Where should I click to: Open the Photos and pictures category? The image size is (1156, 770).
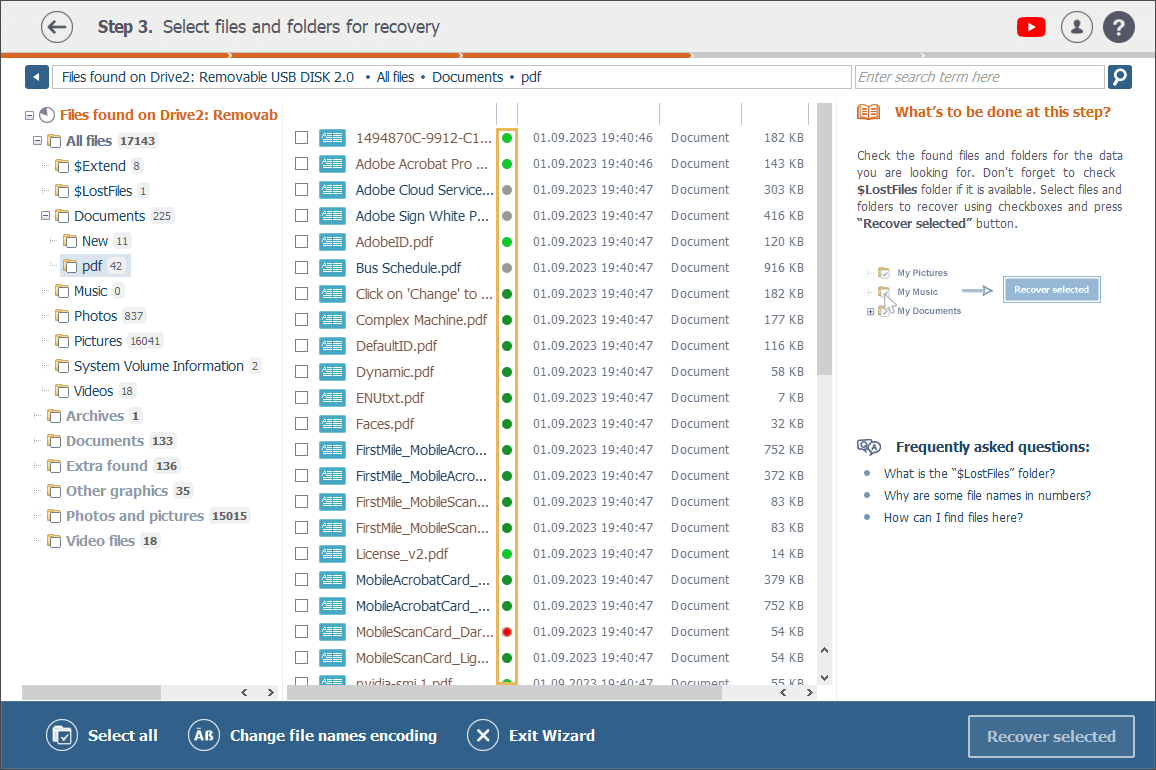click(134, 516)
